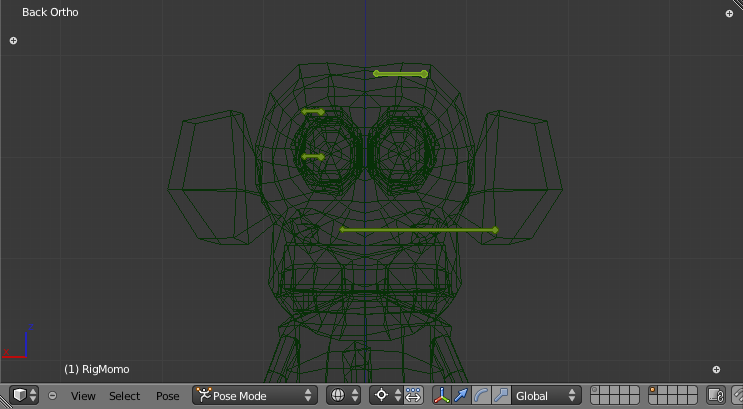
Task: Open the Select menu
Action: click(x=125, y=396)
